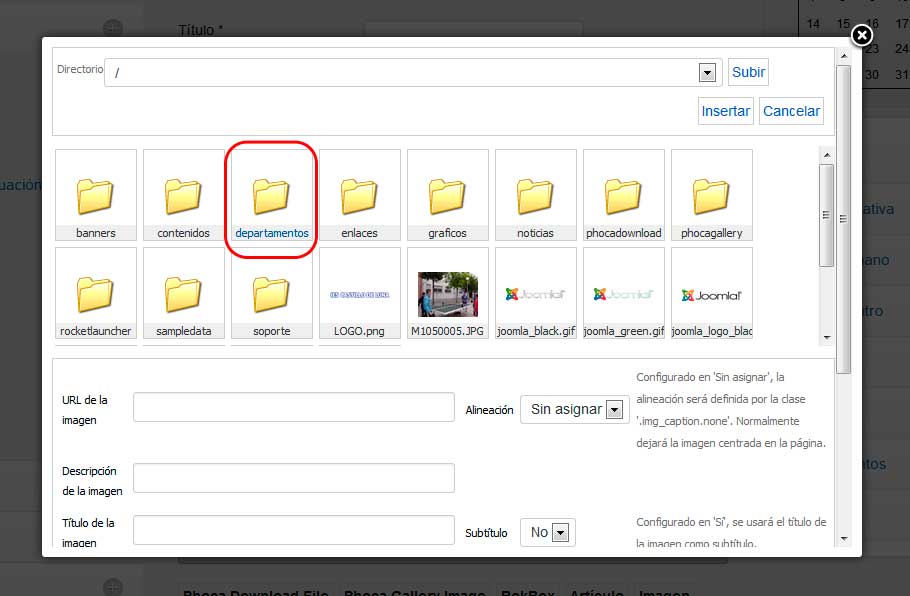Open the Alineación dropdown
Image resolution: width=910 pixels, height=596 pixels.
[x=614, y=410]
